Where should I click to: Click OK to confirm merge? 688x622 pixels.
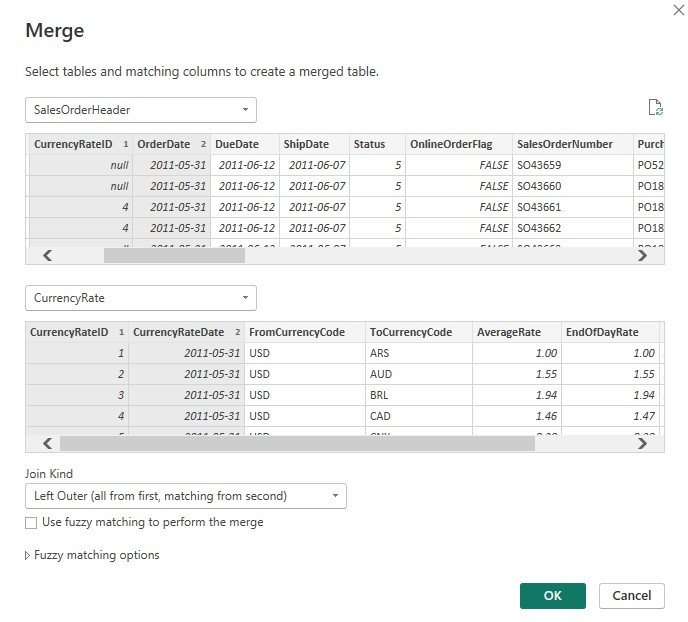pos(552,595)
